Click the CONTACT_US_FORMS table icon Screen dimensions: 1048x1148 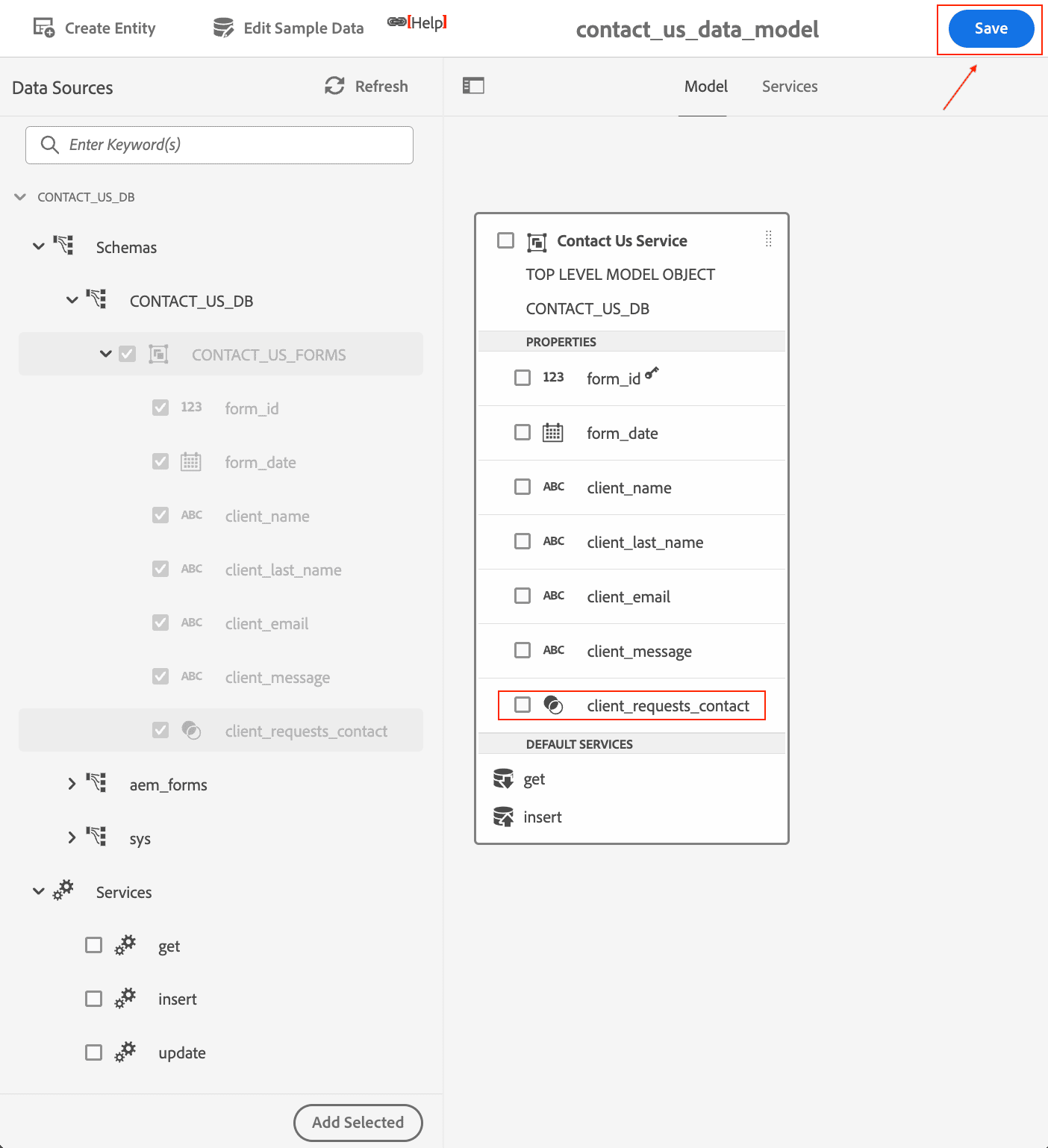(158, 354)
